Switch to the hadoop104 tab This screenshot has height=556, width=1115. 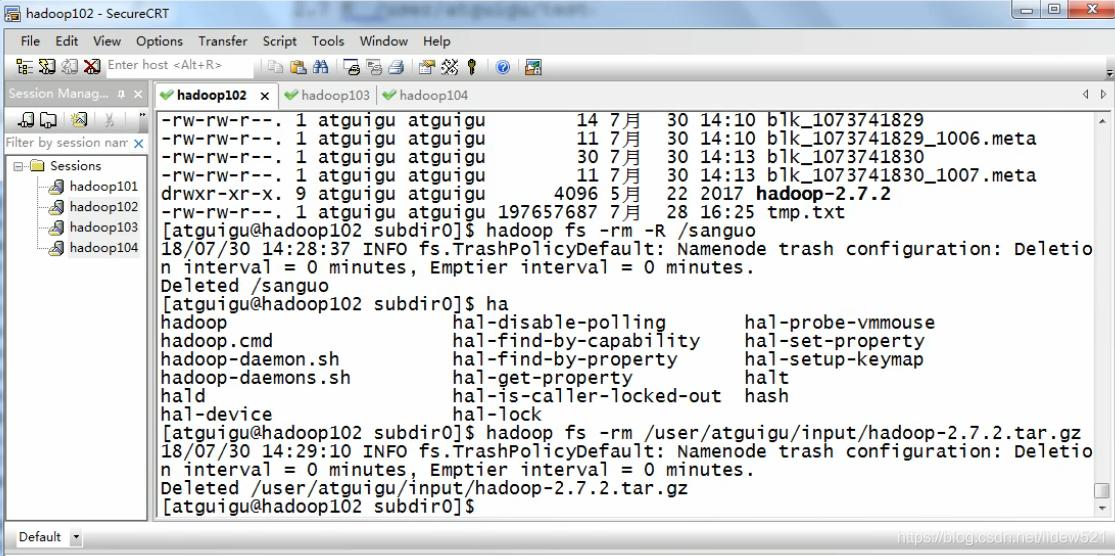click(426, 95)
